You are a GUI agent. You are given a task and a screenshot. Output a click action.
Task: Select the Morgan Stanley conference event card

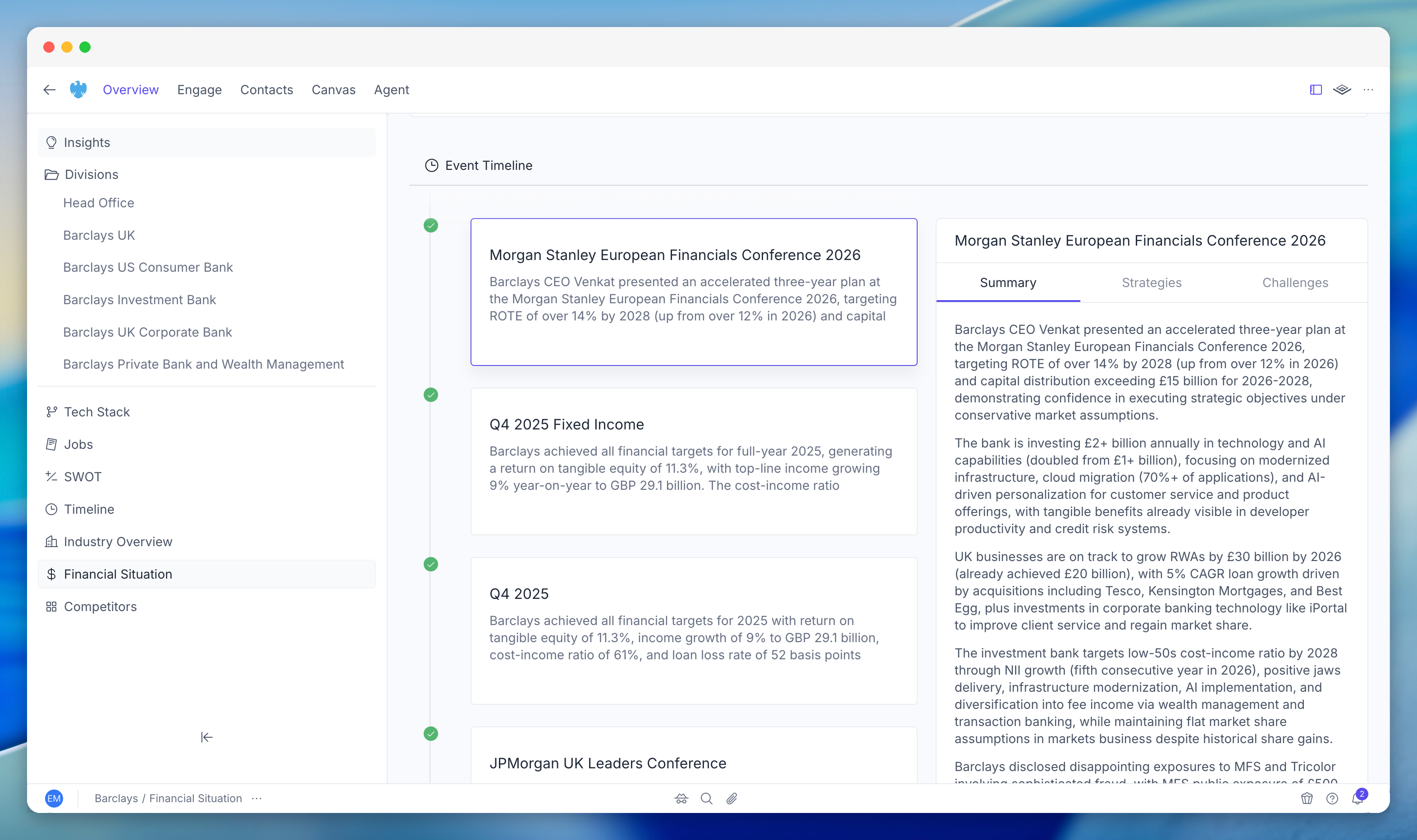pos(694,292)
